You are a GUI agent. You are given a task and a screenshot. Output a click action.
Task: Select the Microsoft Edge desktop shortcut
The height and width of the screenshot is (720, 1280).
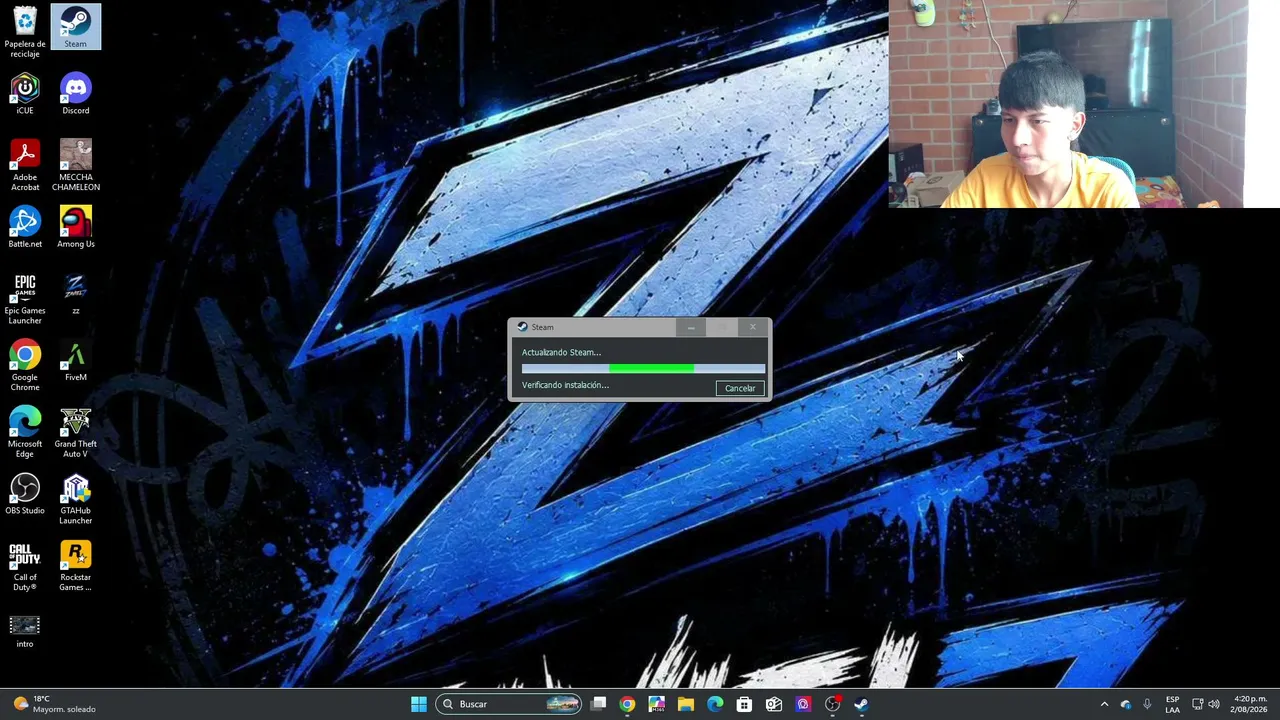tap(25, 432)
